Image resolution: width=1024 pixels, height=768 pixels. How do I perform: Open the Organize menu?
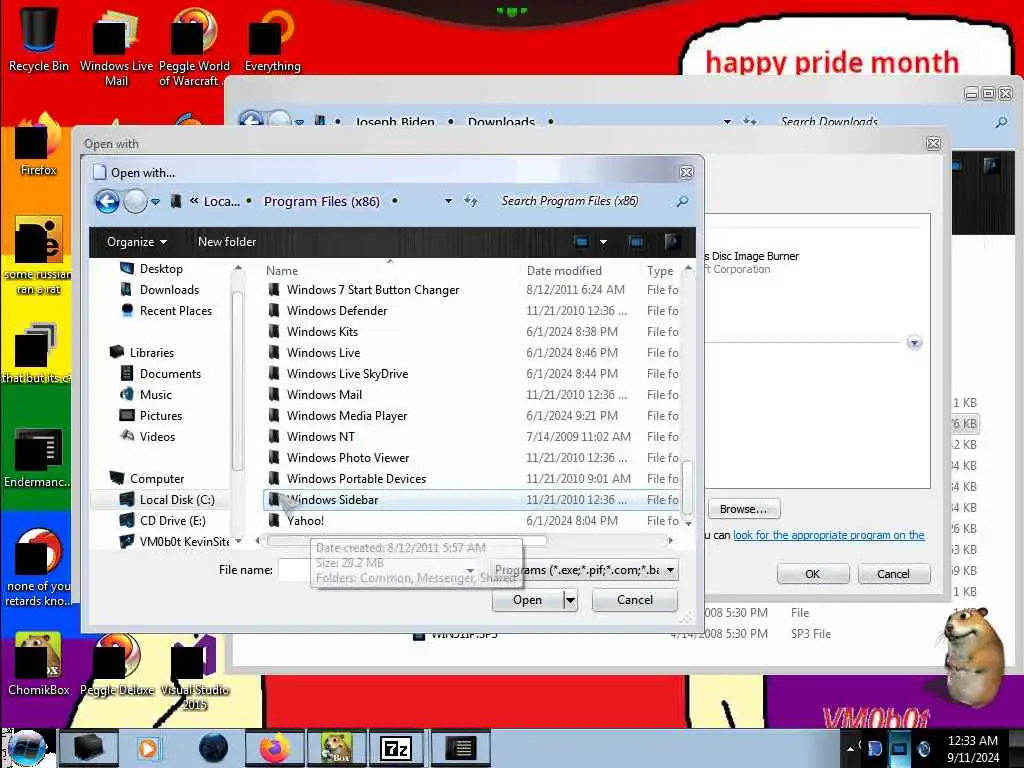[x=136, y=242]
